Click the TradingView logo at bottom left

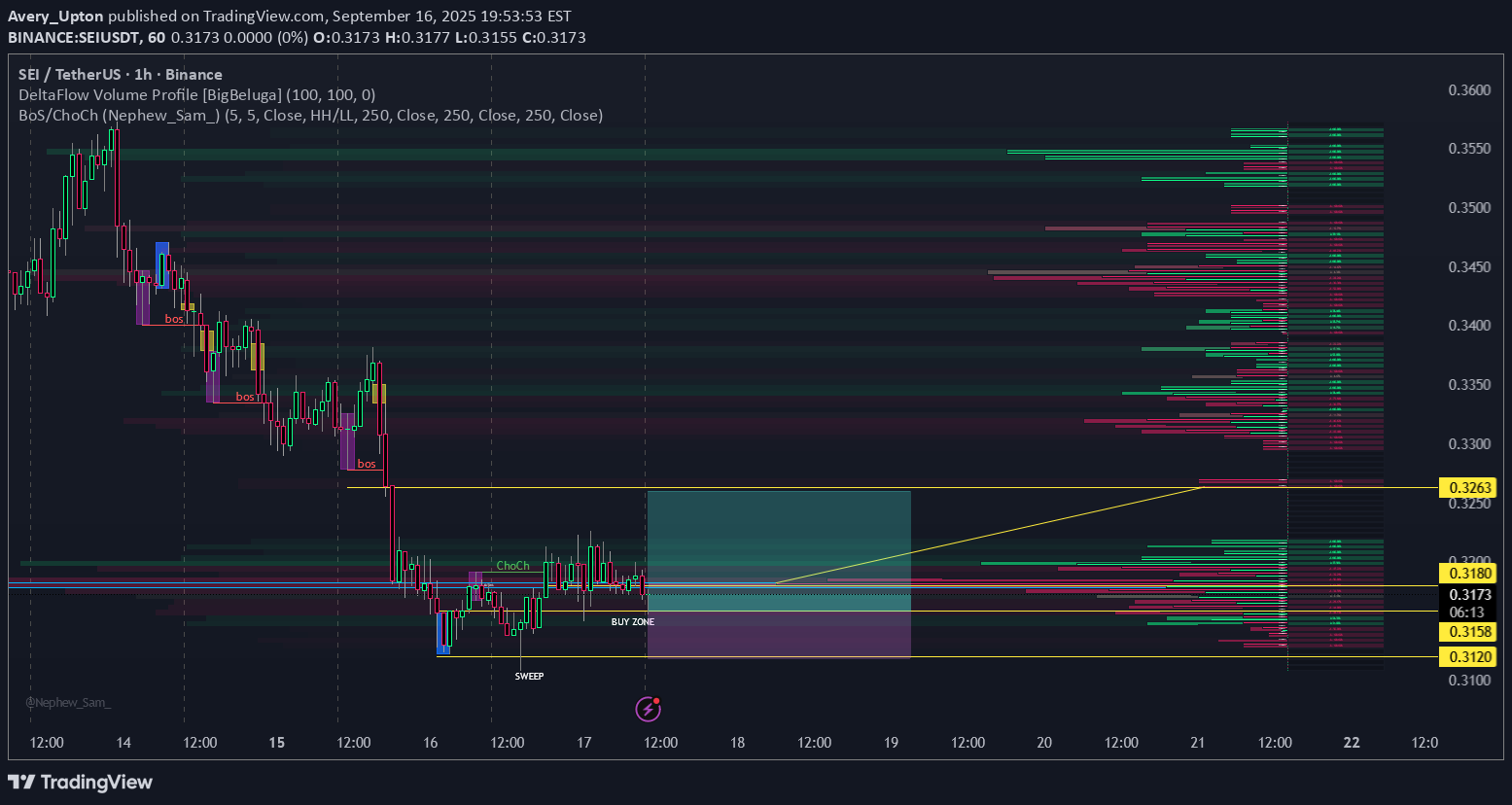tap(81, 782)
